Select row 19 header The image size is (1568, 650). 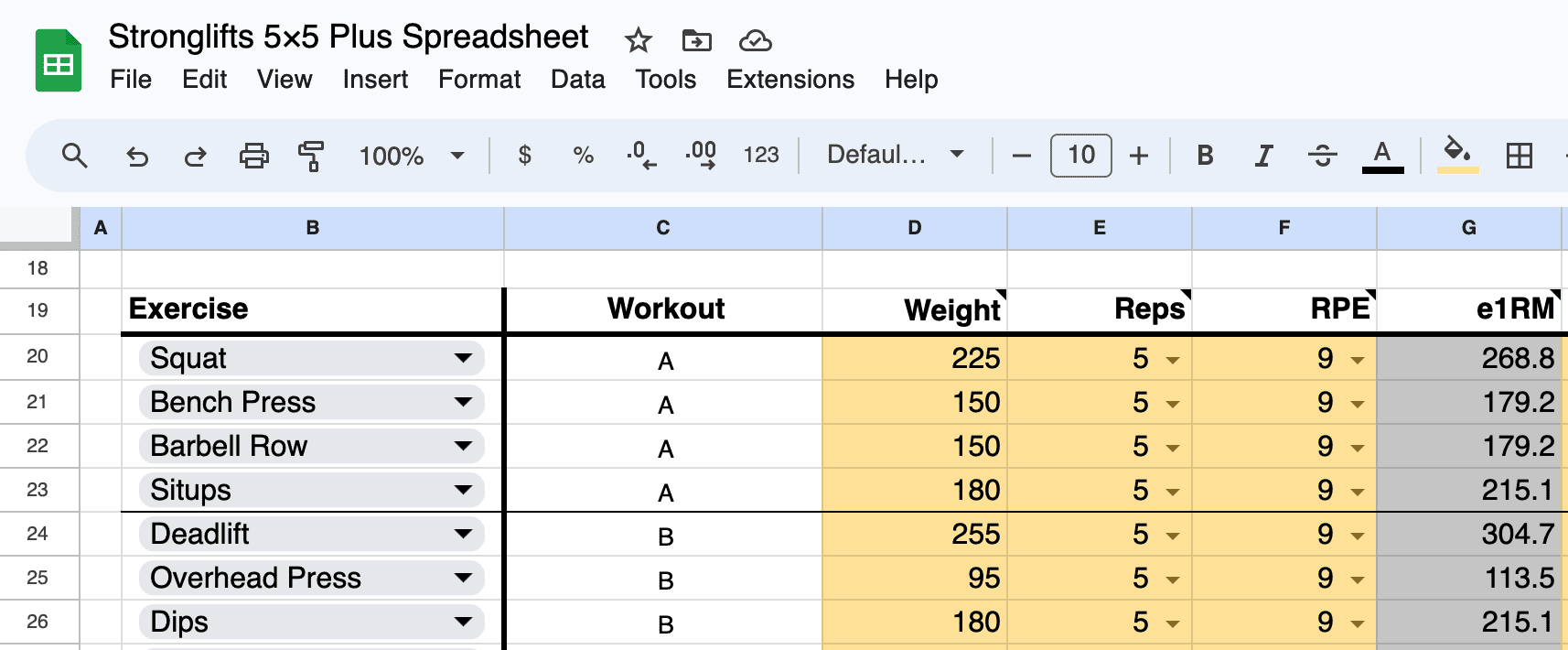point(38,310)
